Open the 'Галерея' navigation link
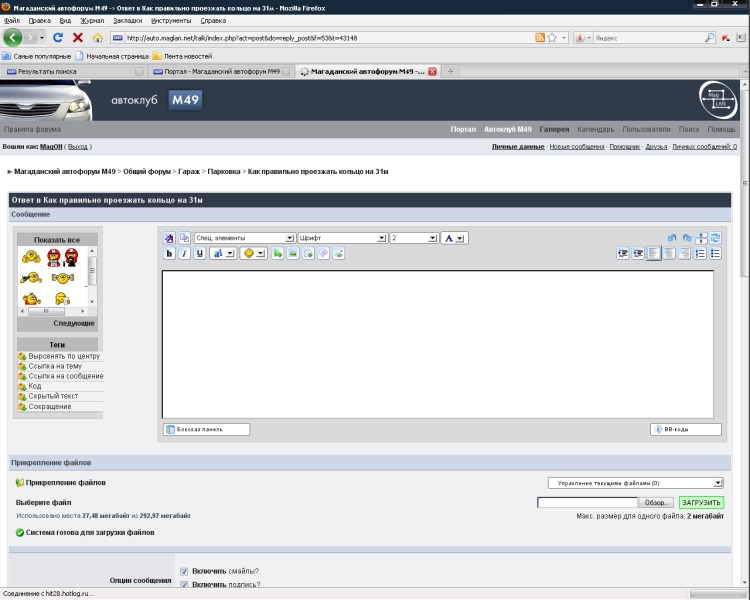 coord(554,129)
